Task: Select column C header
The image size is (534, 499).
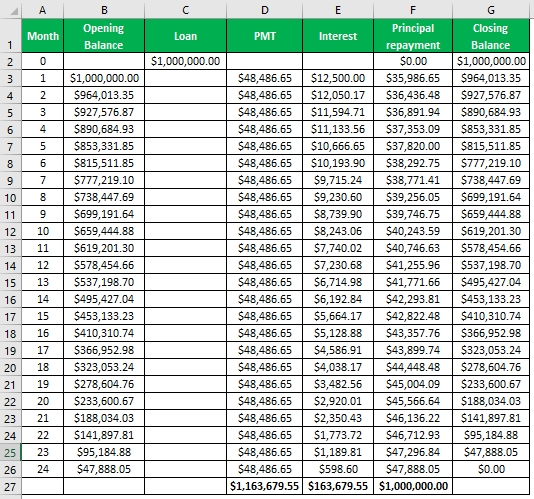Action: [186, 10]
